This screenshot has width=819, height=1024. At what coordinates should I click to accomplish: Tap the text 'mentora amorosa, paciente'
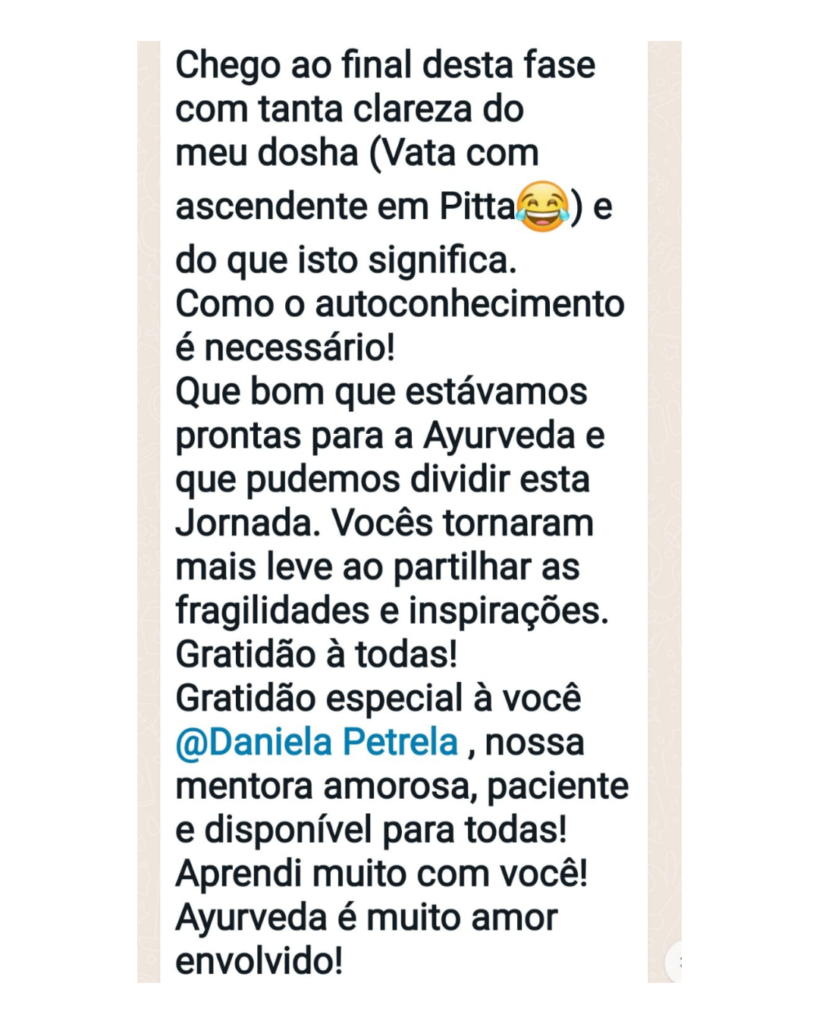click(x=402, y=788)
